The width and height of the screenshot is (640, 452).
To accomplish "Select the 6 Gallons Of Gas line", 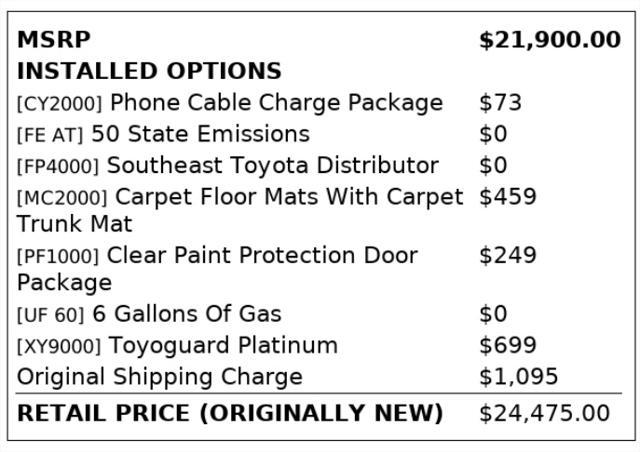I will (x=186, y=314).
